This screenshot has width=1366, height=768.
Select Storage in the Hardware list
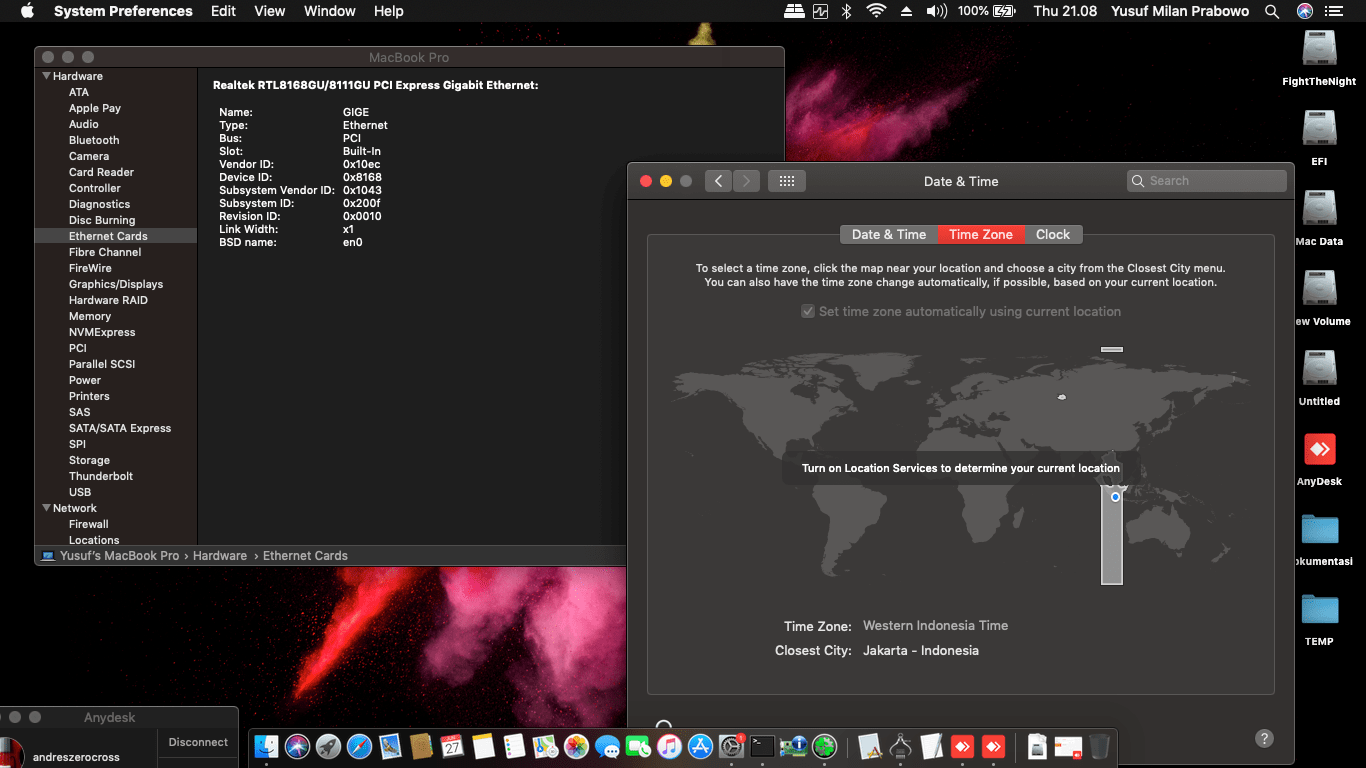pyautogui.click(x=89, y=460)
